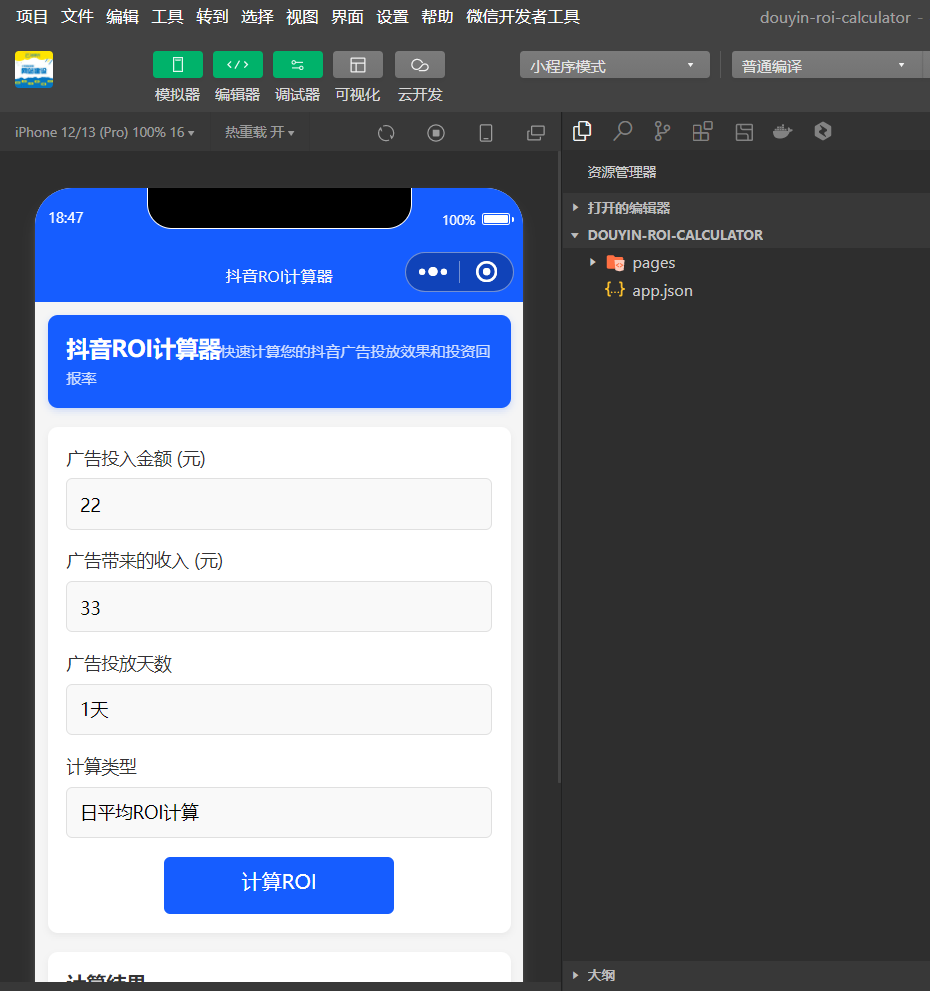Open the 设置 menu

click(x=392, y=16)
